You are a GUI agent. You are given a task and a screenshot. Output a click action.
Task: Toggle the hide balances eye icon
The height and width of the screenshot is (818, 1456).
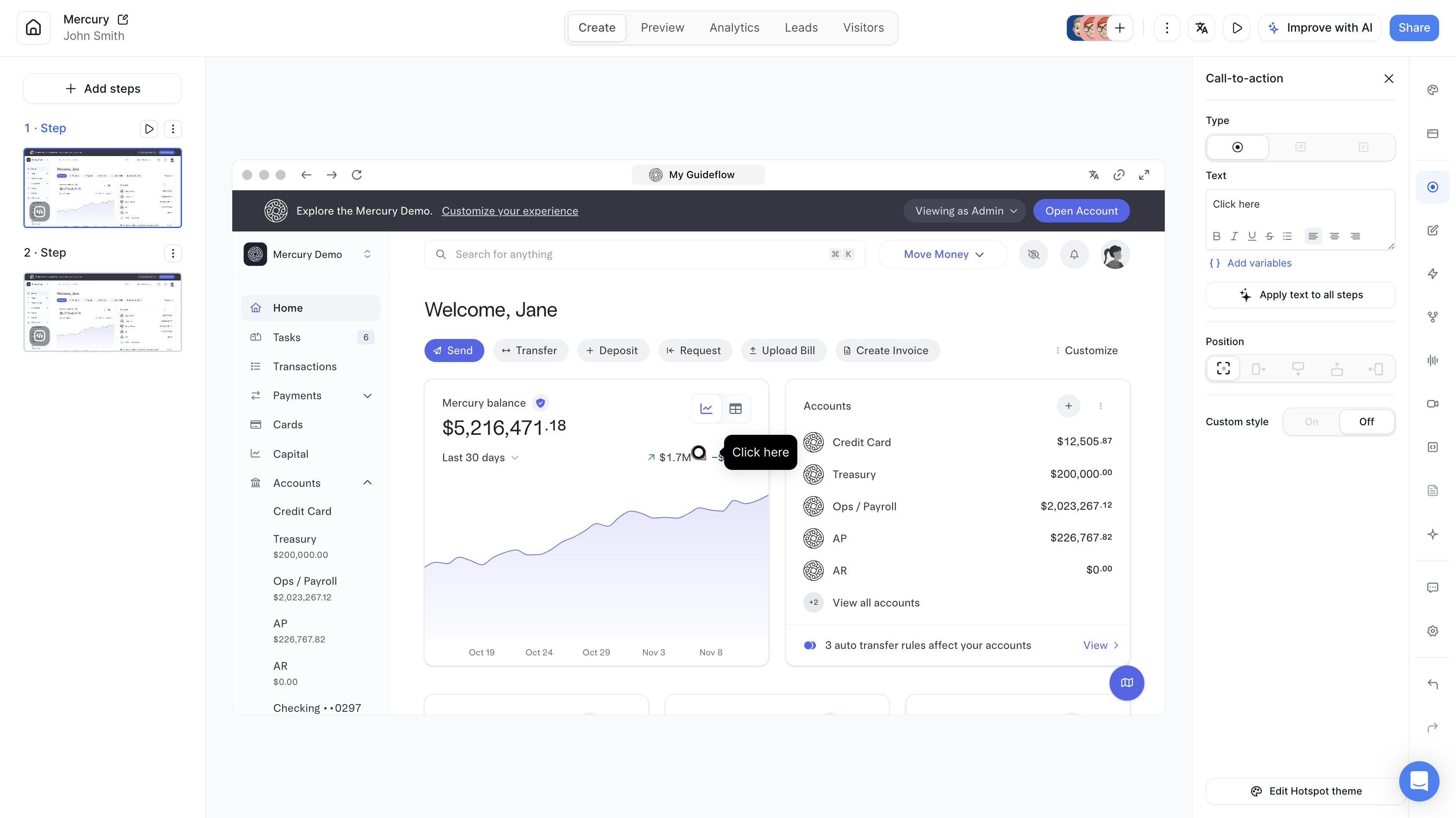pos(1033,254)
